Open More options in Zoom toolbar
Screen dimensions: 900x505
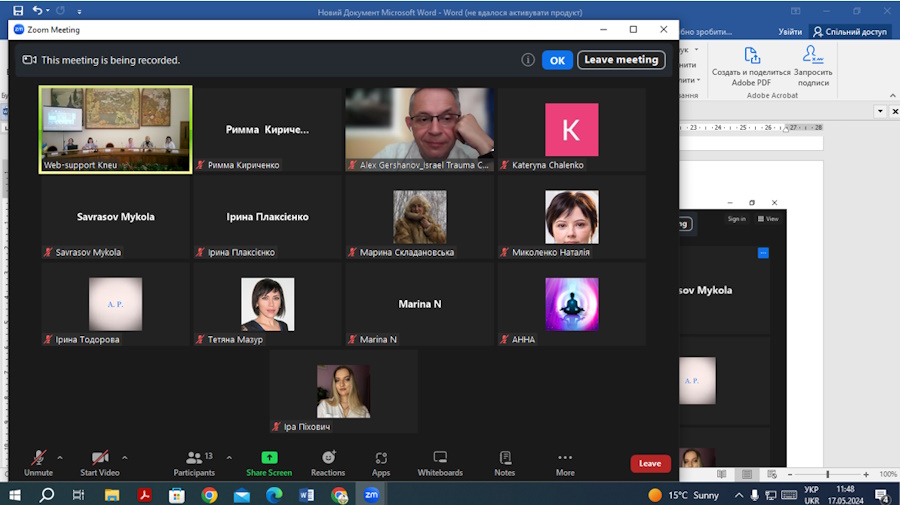[x=565, y=463]
